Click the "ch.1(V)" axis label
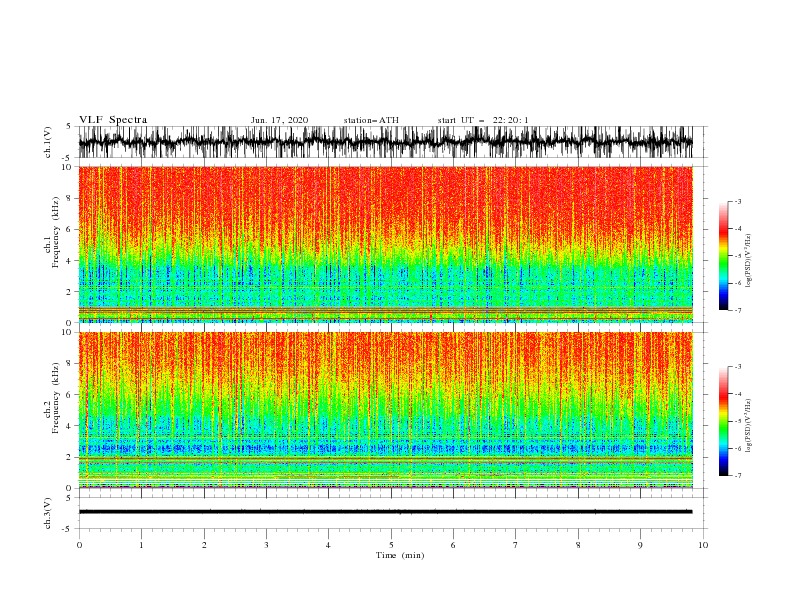This screenshot has width=792, height=612. (x=48, y=142)
